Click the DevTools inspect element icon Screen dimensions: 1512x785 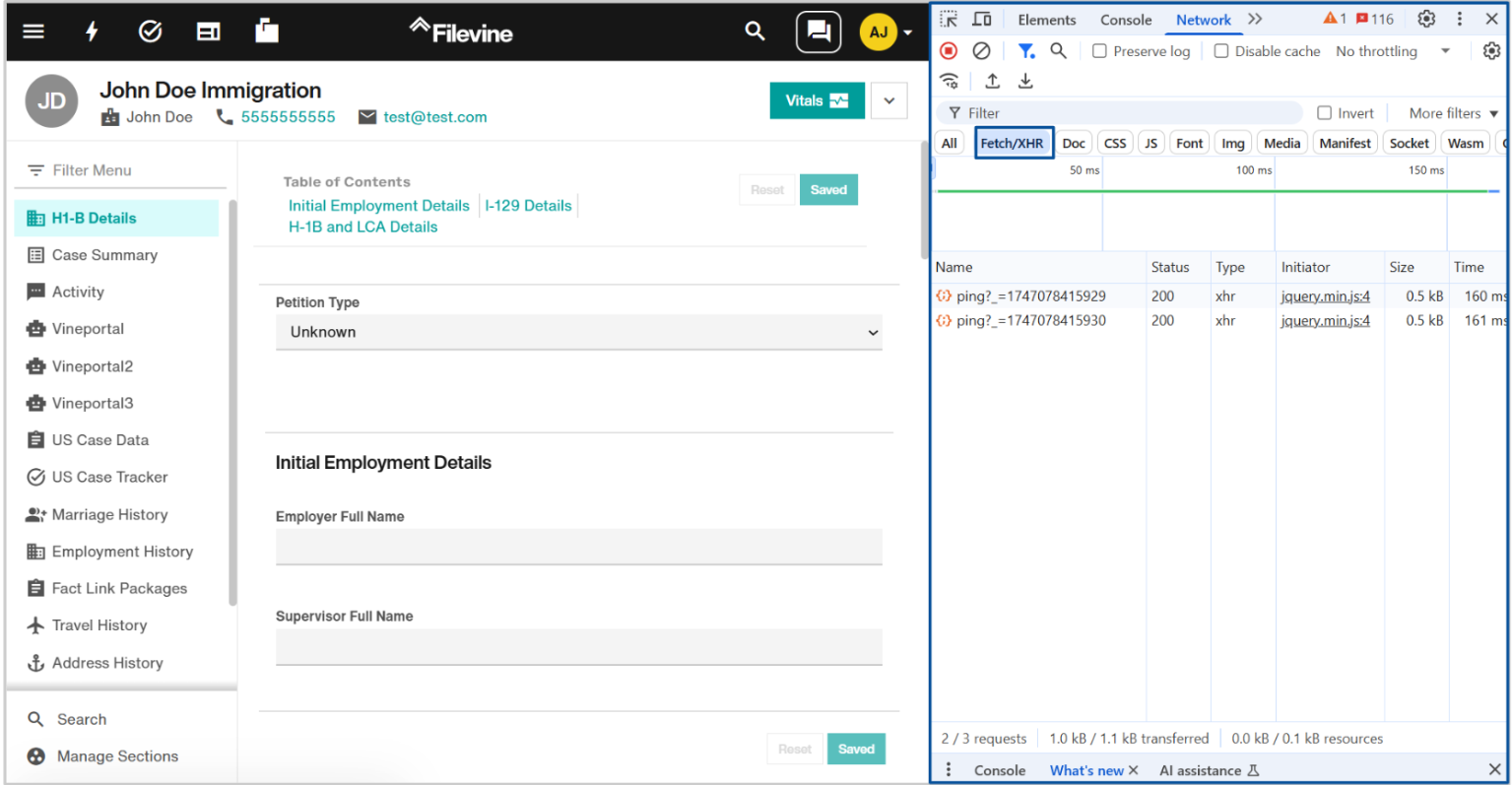949,19
